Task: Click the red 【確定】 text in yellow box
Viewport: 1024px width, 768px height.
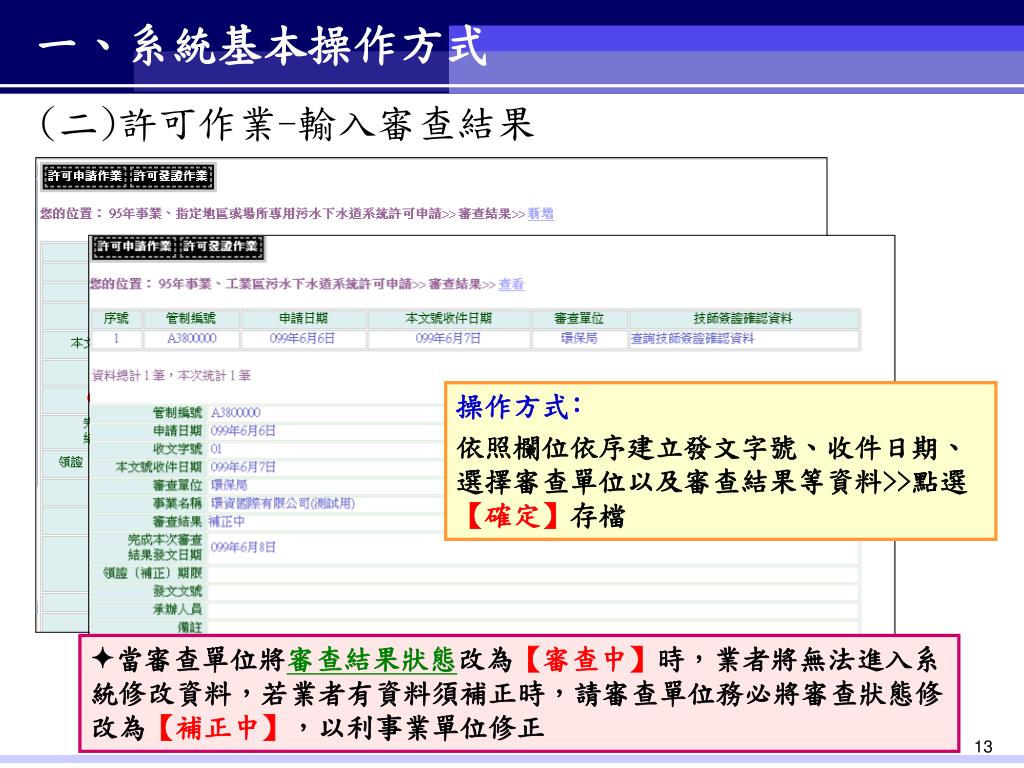Action: [x=512, y=516]
